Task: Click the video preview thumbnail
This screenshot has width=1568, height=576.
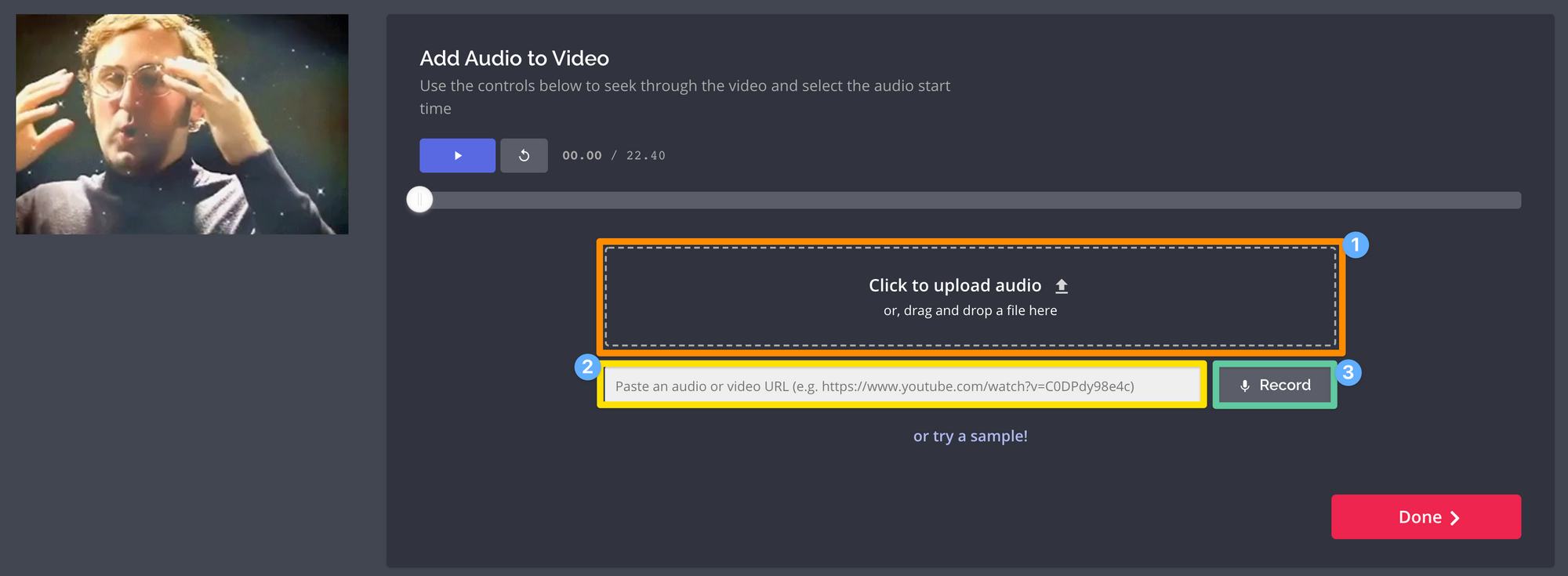Action: point(182,124)
